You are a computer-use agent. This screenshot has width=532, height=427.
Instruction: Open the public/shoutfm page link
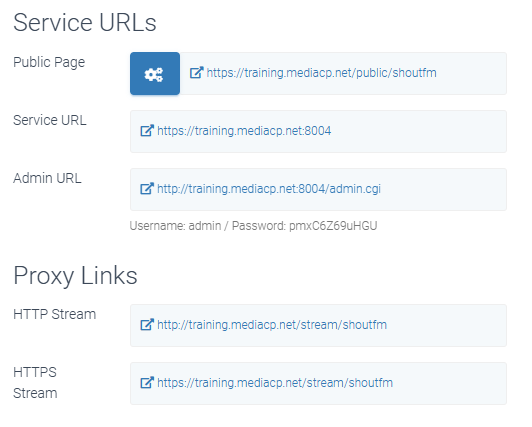(321, 73)
